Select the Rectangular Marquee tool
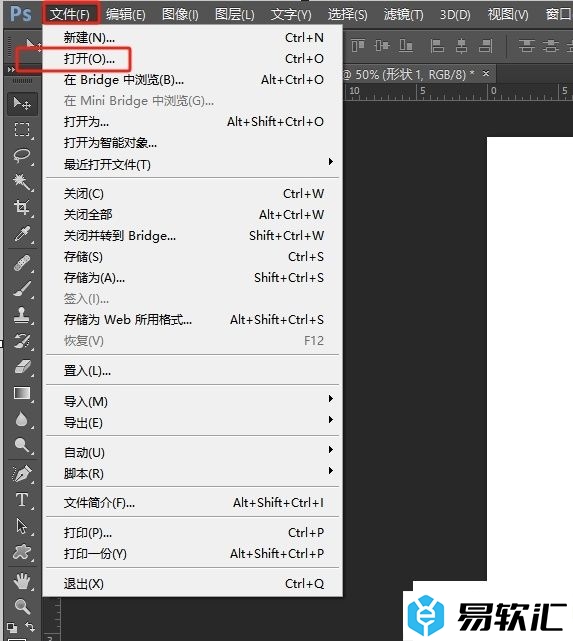 [x=22, y=130]
